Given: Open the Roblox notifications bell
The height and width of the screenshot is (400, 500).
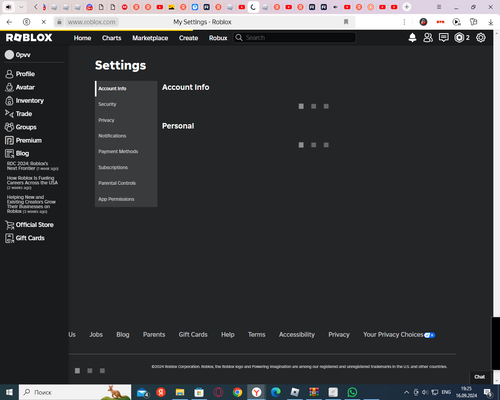Looking at the screenshot, I should pyautogui.click(x=412, y=38).
